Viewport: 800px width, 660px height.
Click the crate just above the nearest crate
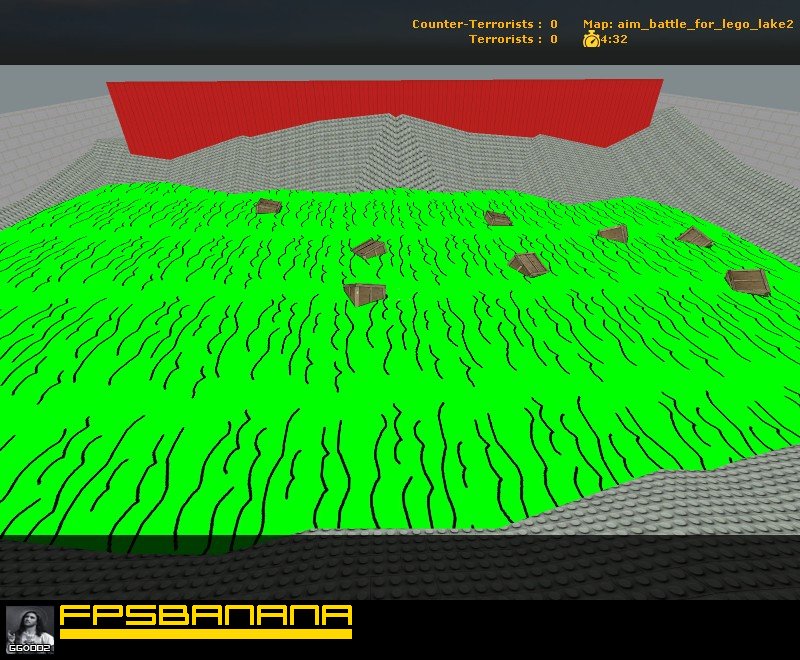pos(369,248)
